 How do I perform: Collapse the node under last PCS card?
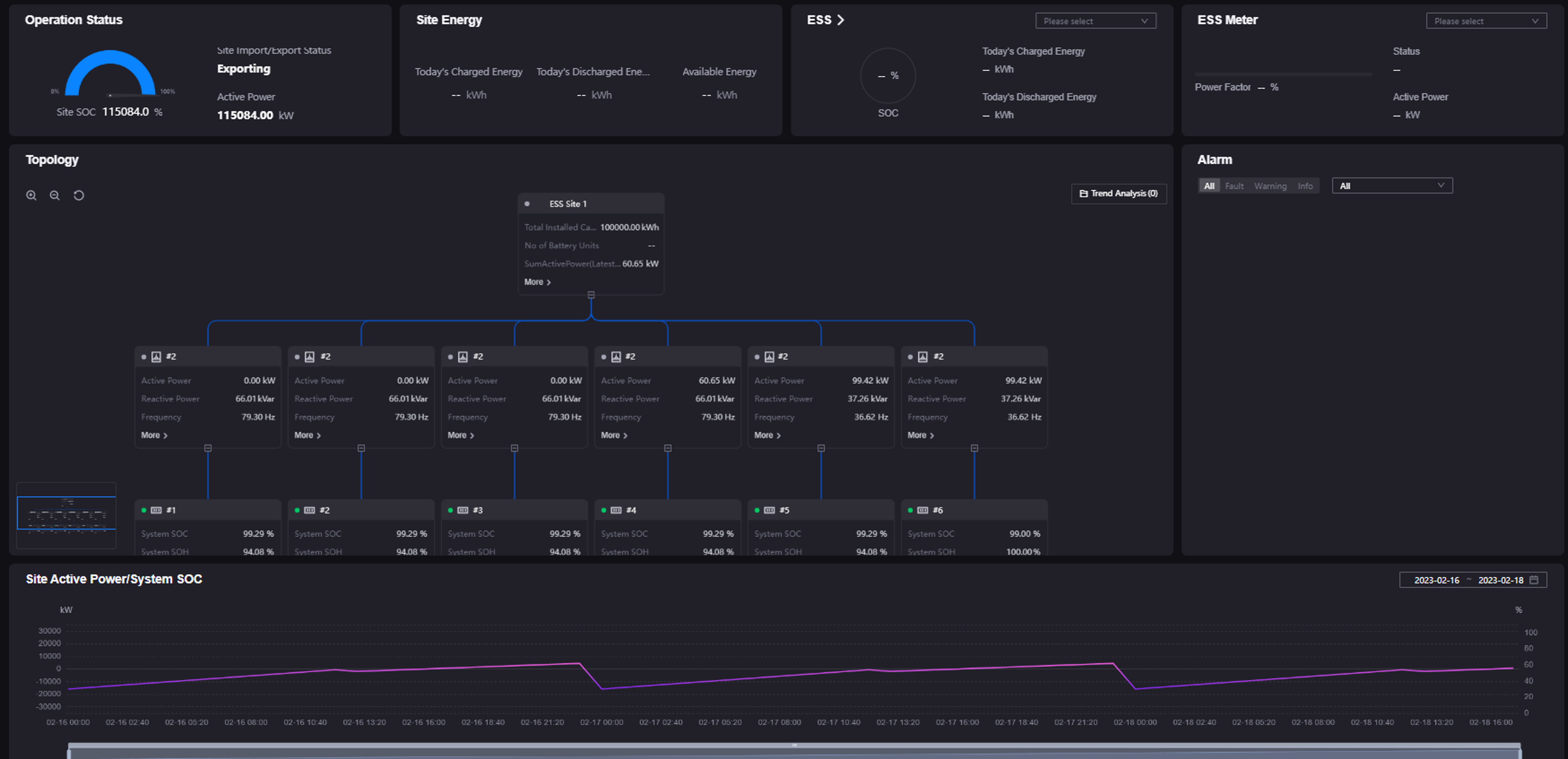tap(974, 448)
